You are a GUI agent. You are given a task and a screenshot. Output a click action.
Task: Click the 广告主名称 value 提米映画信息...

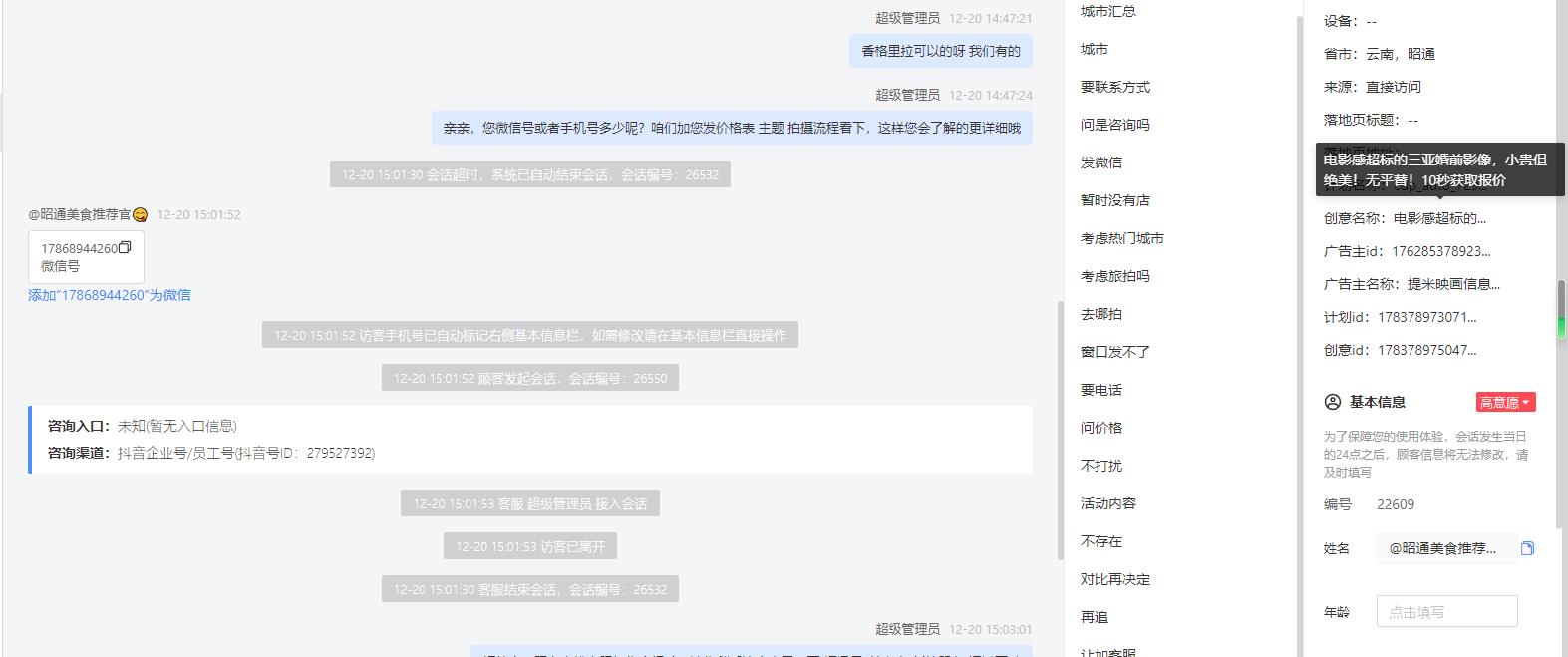coord(1453,284)
